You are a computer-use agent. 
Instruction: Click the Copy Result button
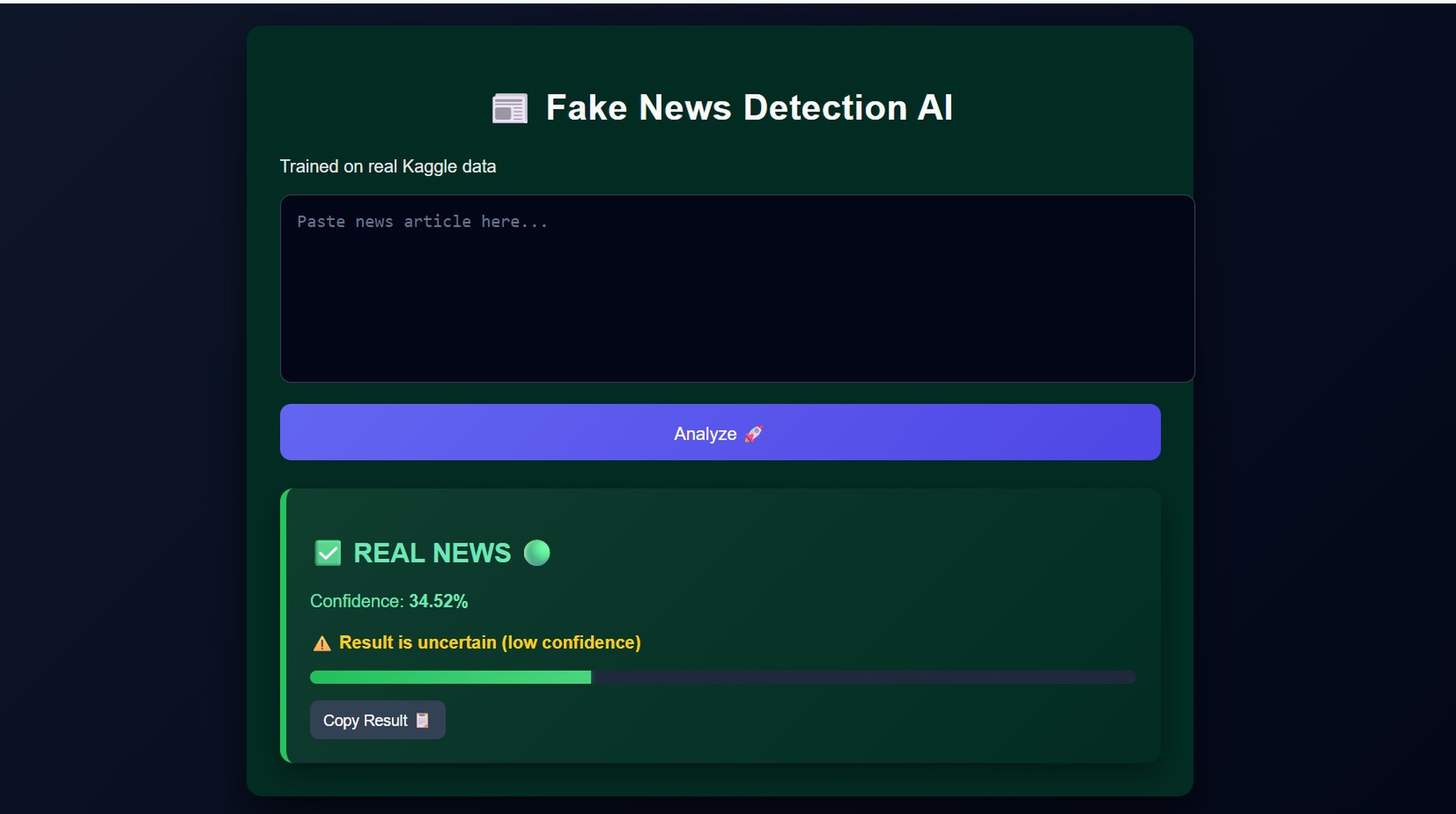click(x=377, y=720)
